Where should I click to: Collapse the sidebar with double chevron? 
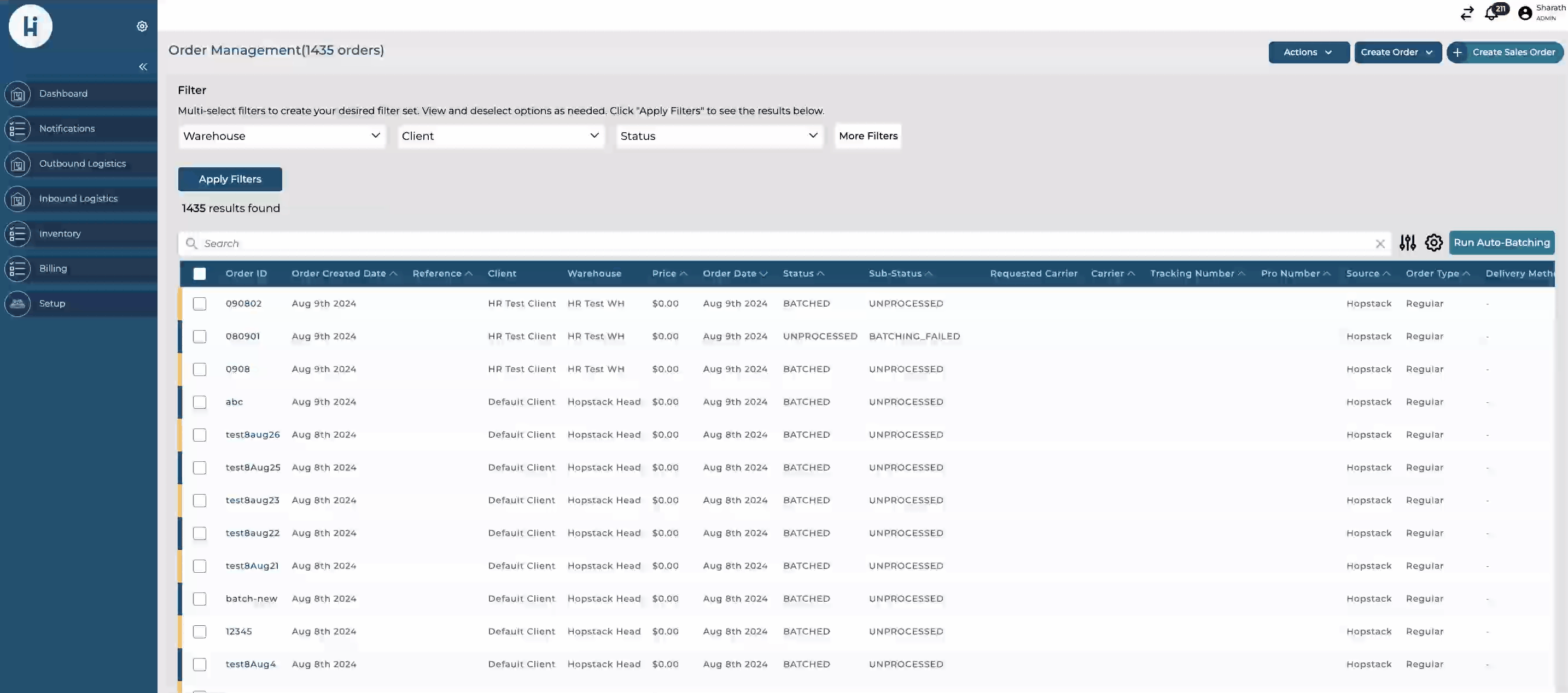click(143, 67)
